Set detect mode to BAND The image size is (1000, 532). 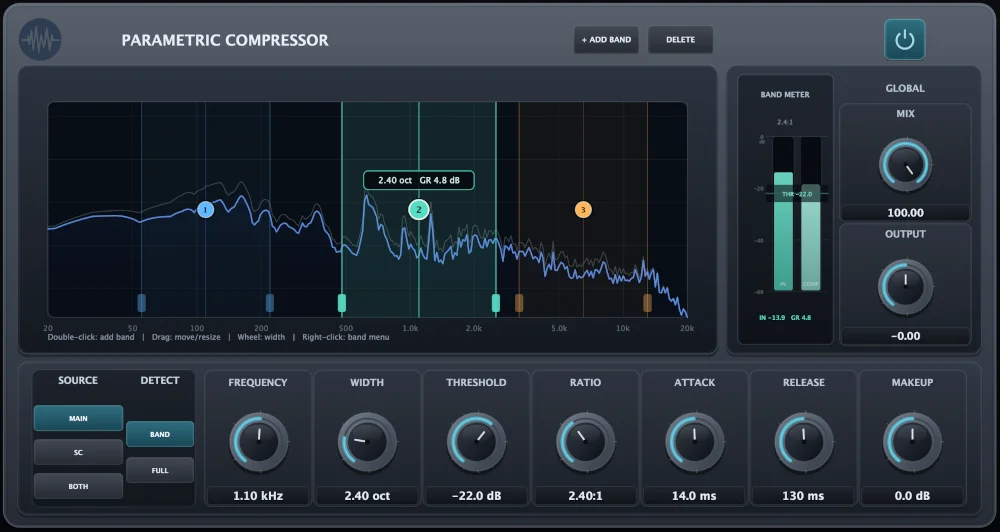point(159,434)
